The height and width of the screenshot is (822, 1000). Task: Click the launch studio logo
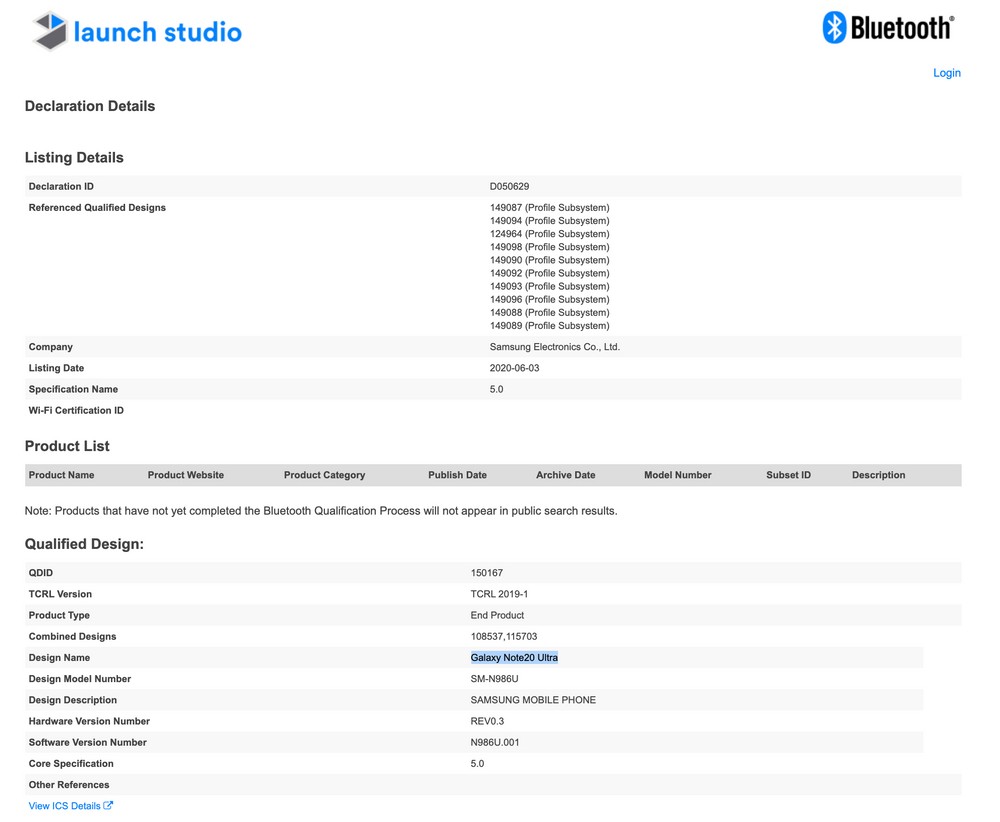click(x=137, y=32)
